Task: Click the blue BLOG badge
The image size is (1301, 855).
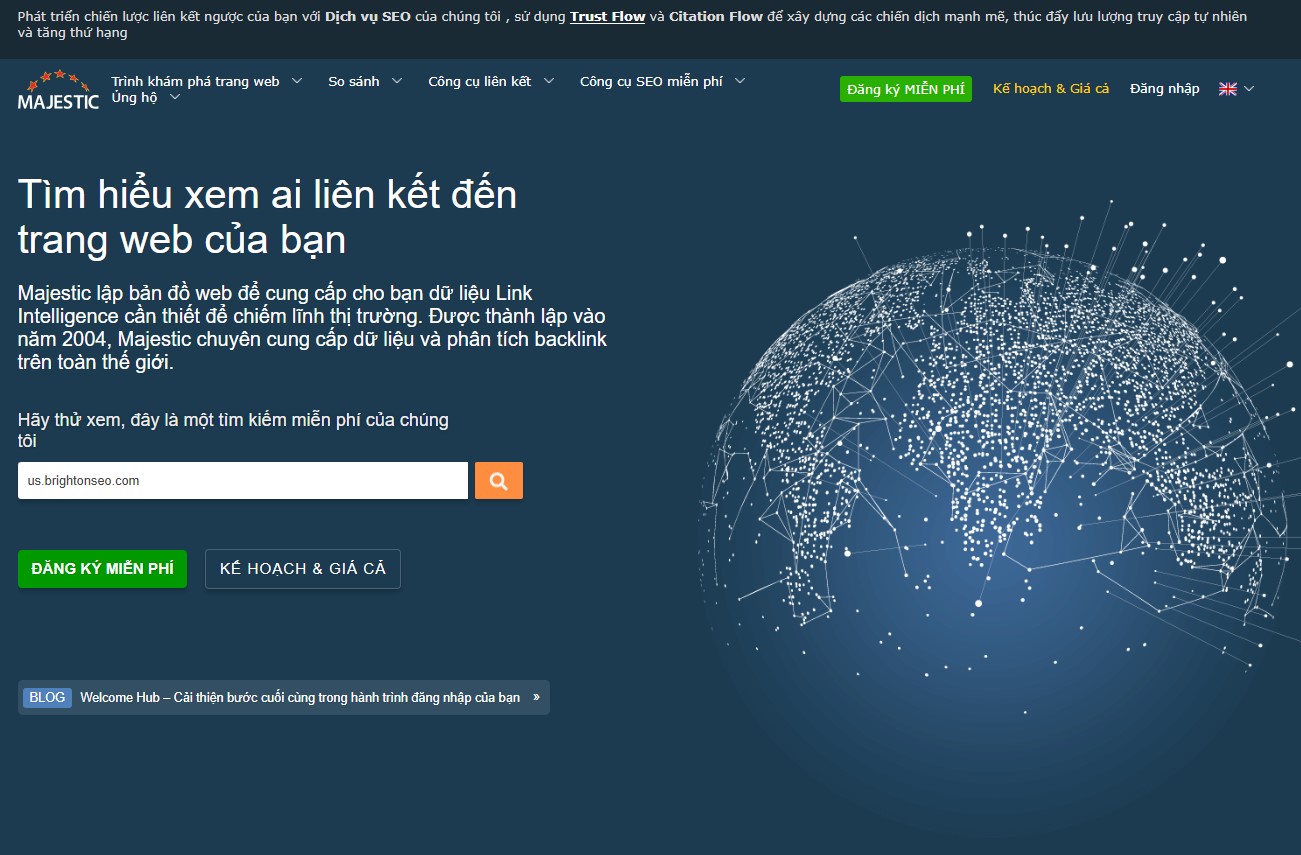Action: tap(47, 698)
